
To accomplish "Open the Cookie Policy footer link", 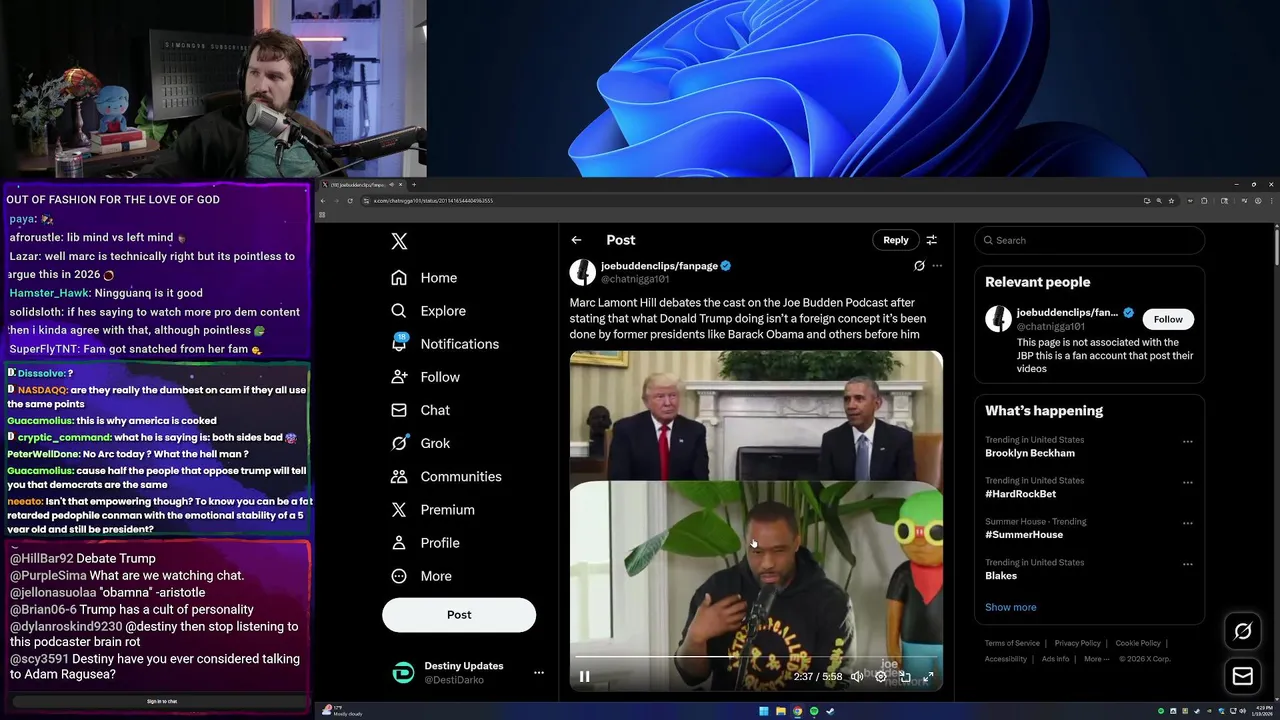I will (x=1138, y=643).
